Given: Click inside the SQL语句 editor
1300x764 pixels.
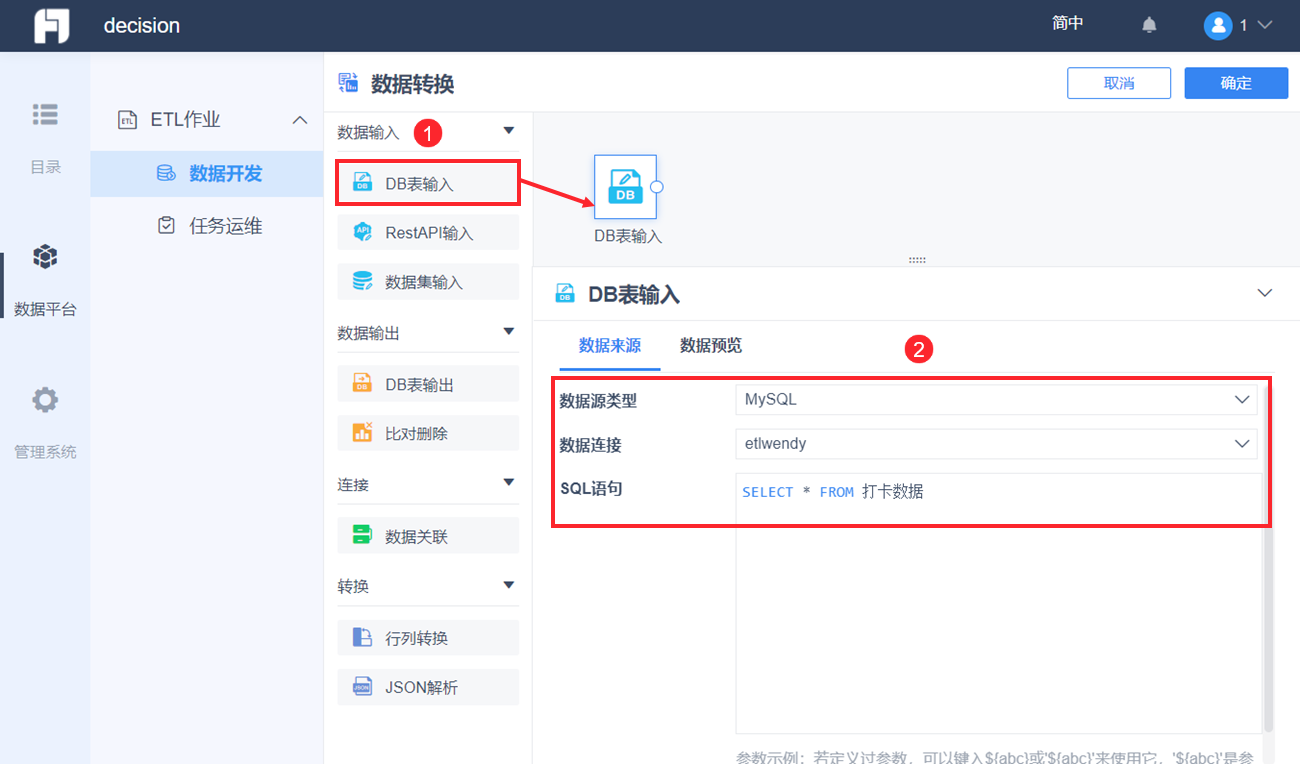Looking at the screenshot, I should (999, 603).
